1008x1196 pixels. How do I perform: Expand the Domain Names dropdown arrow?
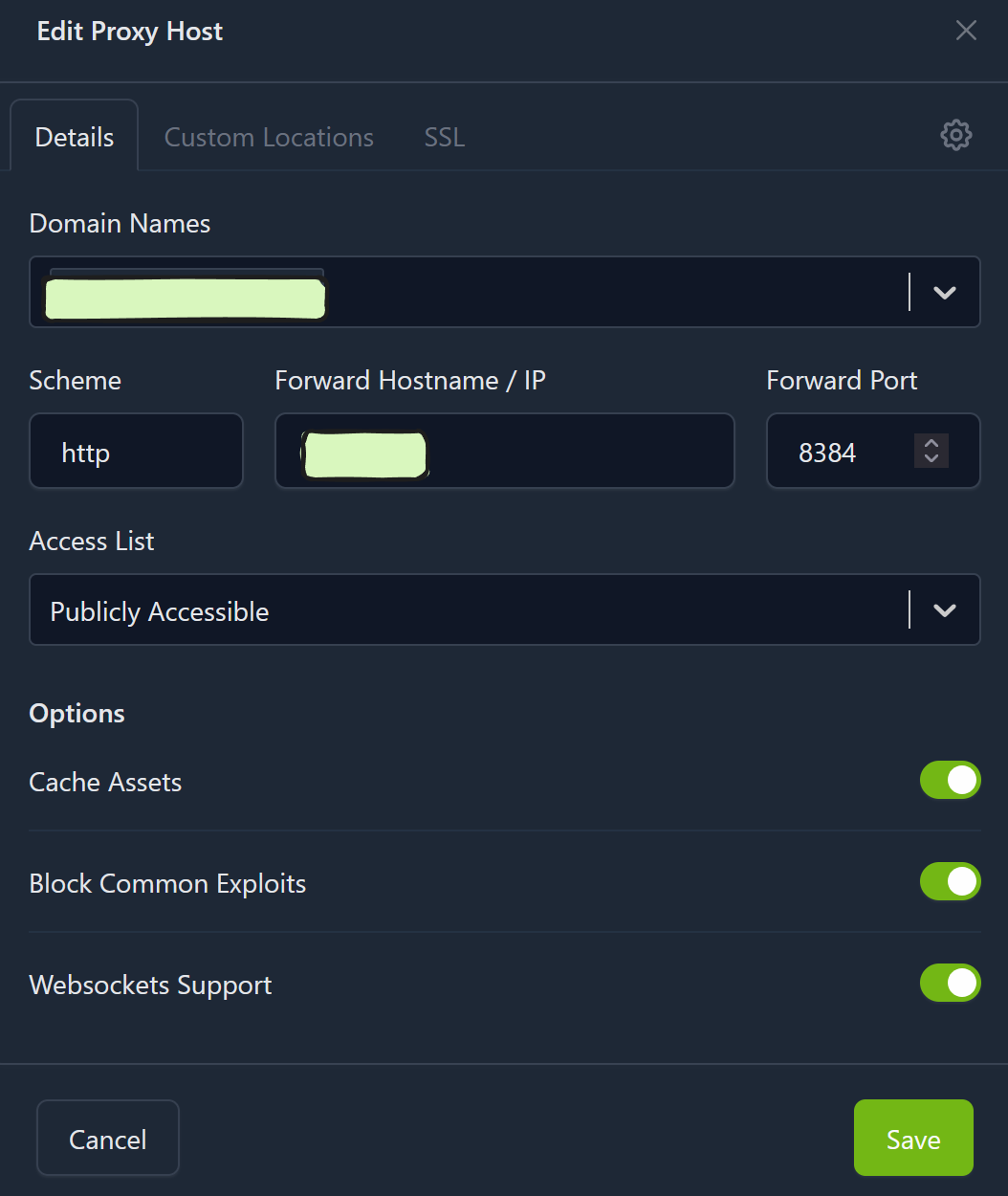pos(944,293)
